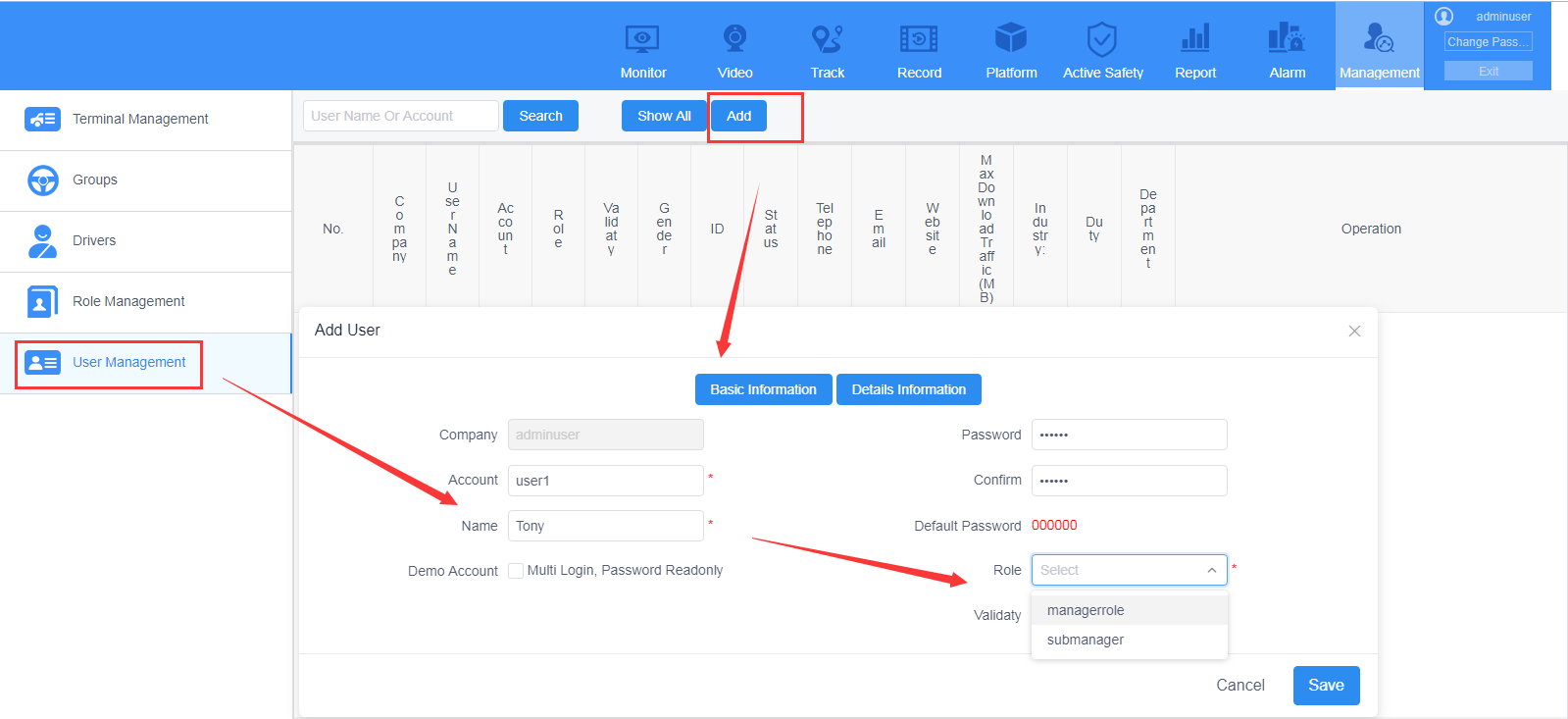Click the Max Download Traffic column header
This screenshot has height=719, width=1568.
click(986, 229)
